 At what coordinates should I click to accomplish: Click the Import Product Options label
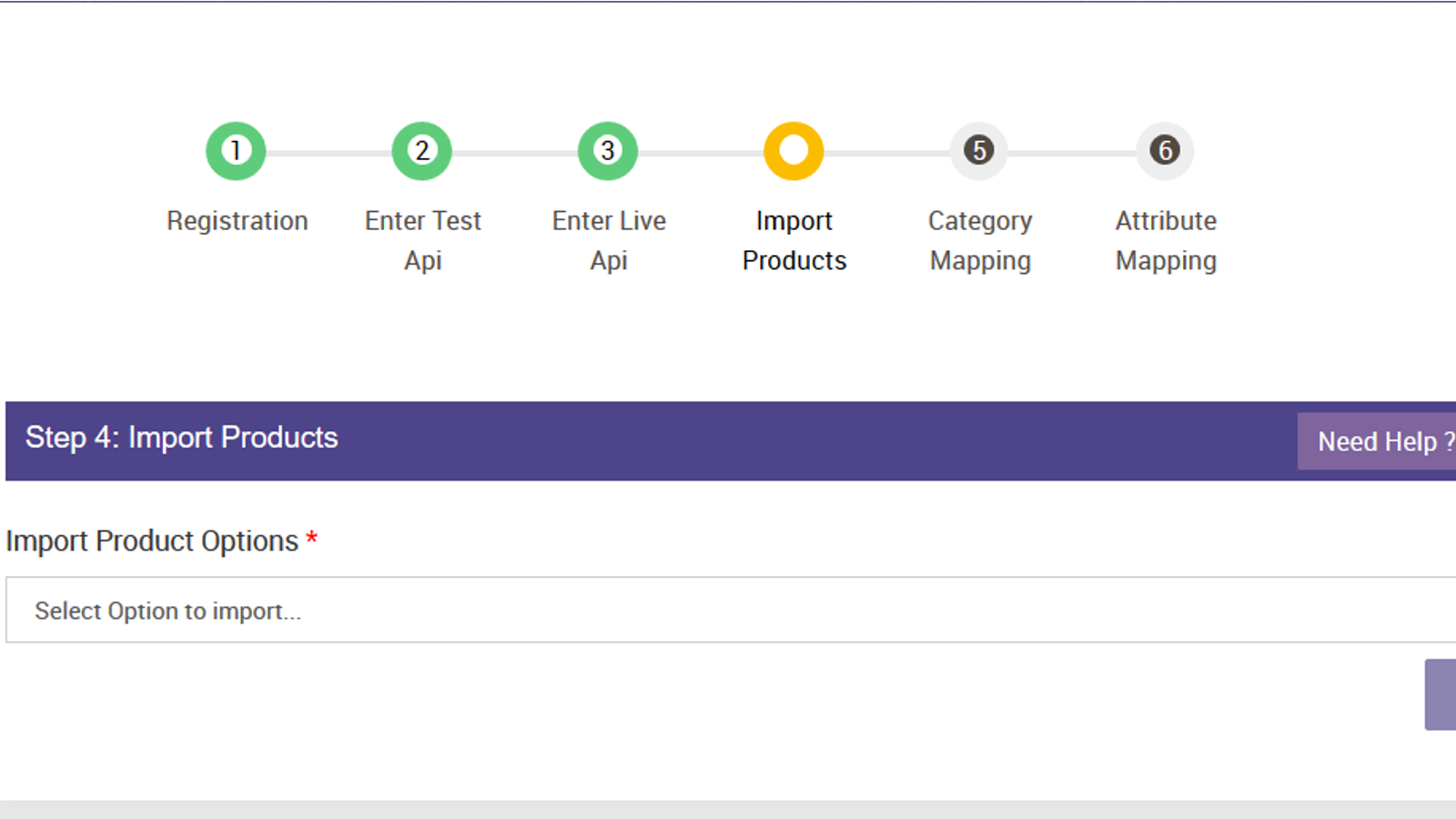pyautogui.click(x=152, y=541)
